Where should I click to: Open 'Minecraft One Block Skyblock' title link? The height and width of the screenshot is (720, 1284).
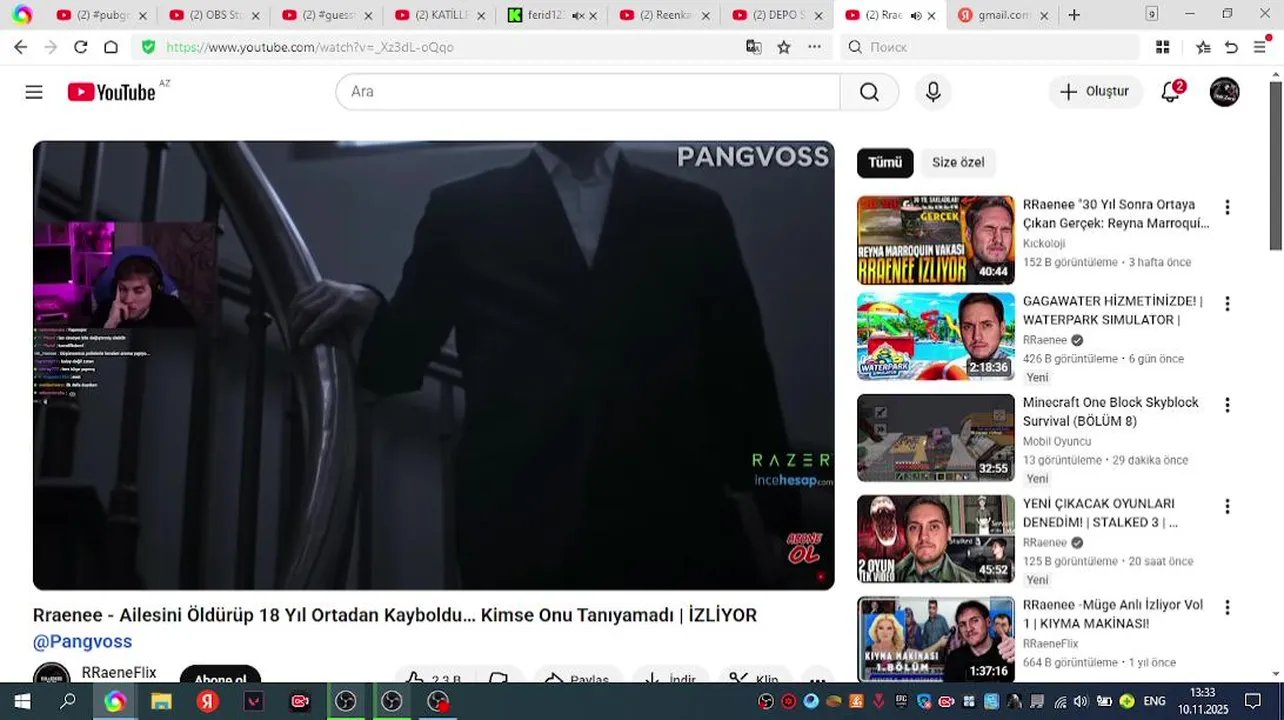(x=1110, y=411)
